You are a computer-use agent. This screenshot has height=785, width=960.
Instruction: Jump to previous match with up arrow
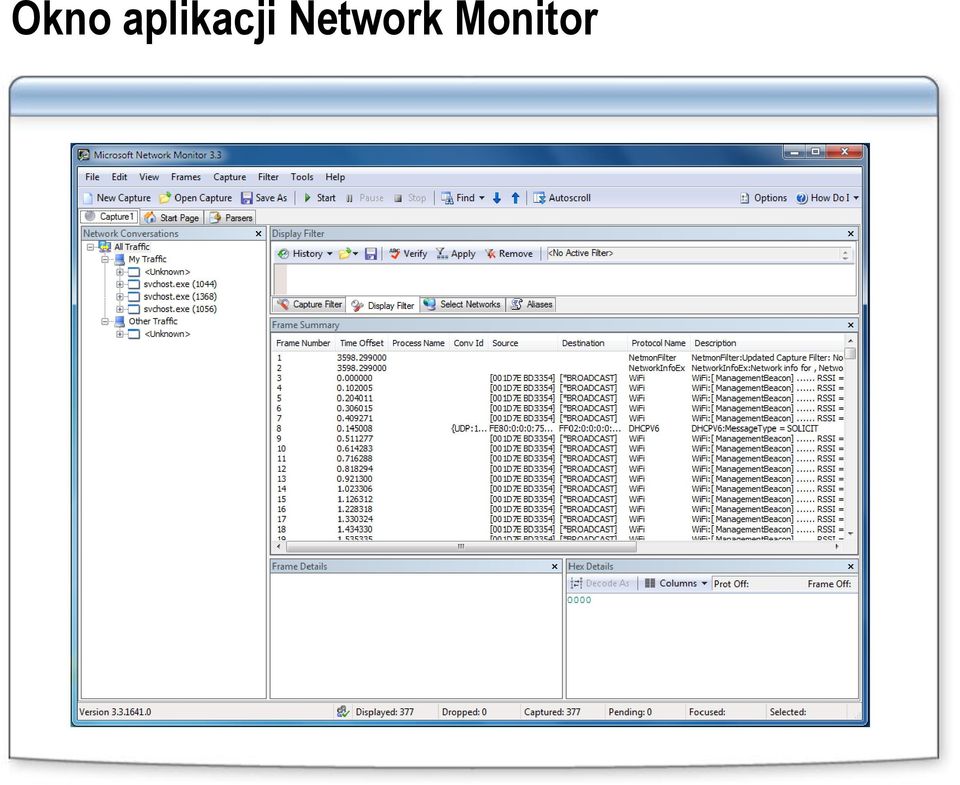pos(516,198)
